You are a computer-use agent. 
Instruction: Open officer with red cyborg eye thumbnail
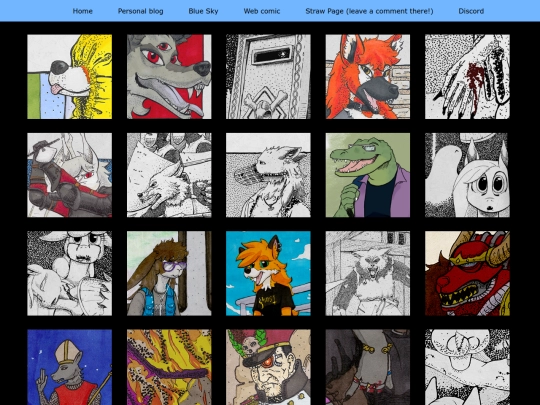[x=268, y=367]
